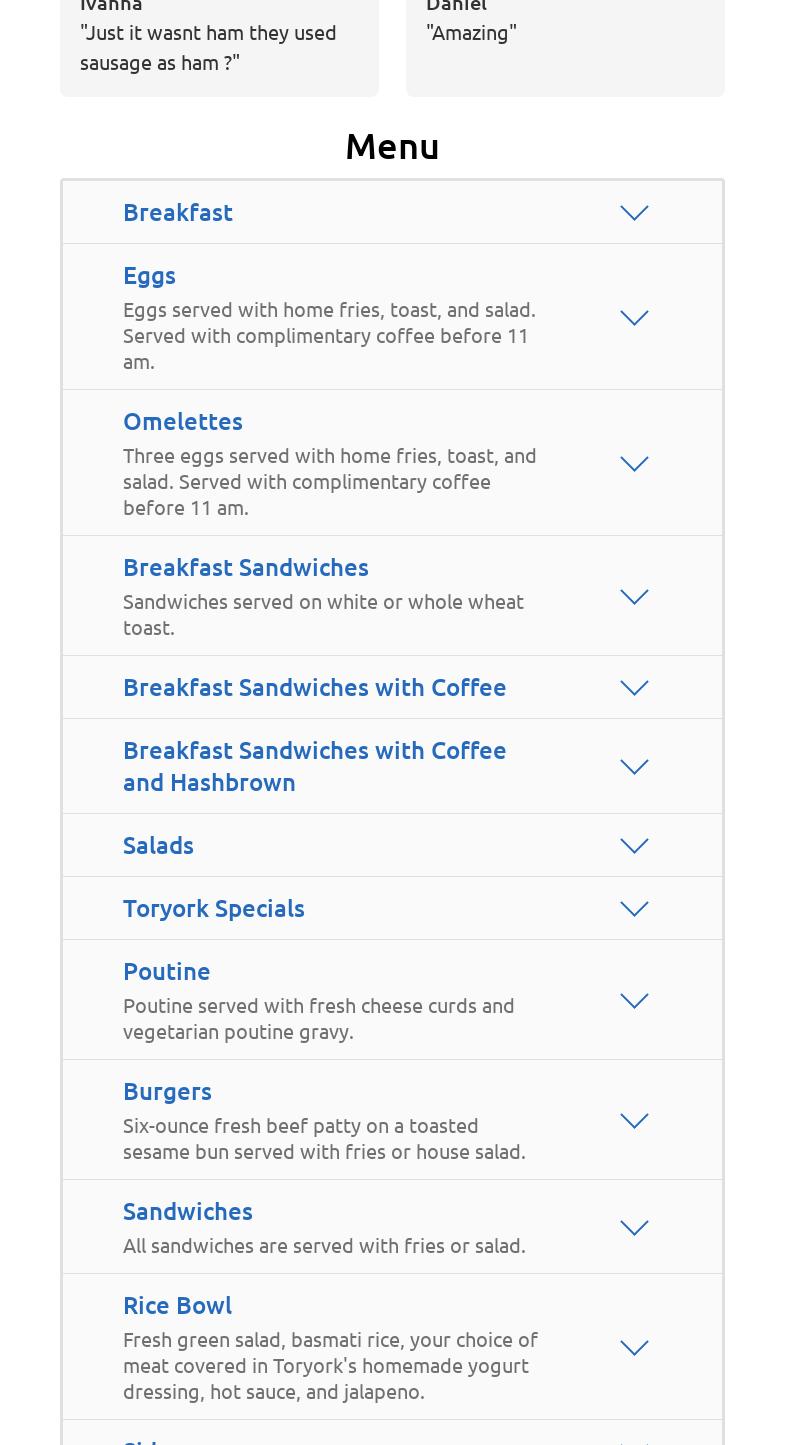Open the Breakfast Sandwiches chevron

click(634, 597)
